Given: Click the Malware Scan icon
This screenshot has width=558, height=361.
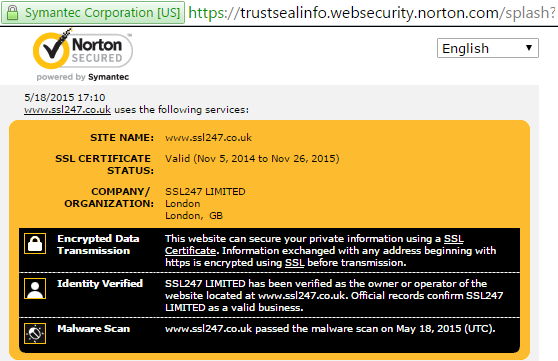Looking at the screenshot, I should click(35, 333).
